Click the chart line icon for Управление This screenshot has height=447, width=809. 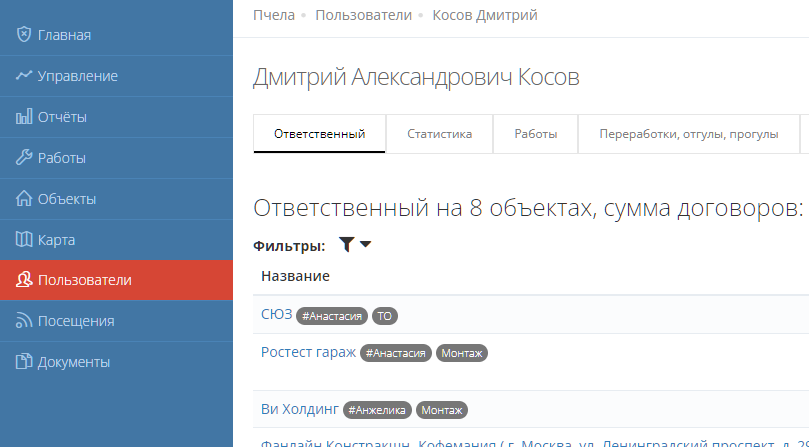pyautogui.click(x=24, y=76)
